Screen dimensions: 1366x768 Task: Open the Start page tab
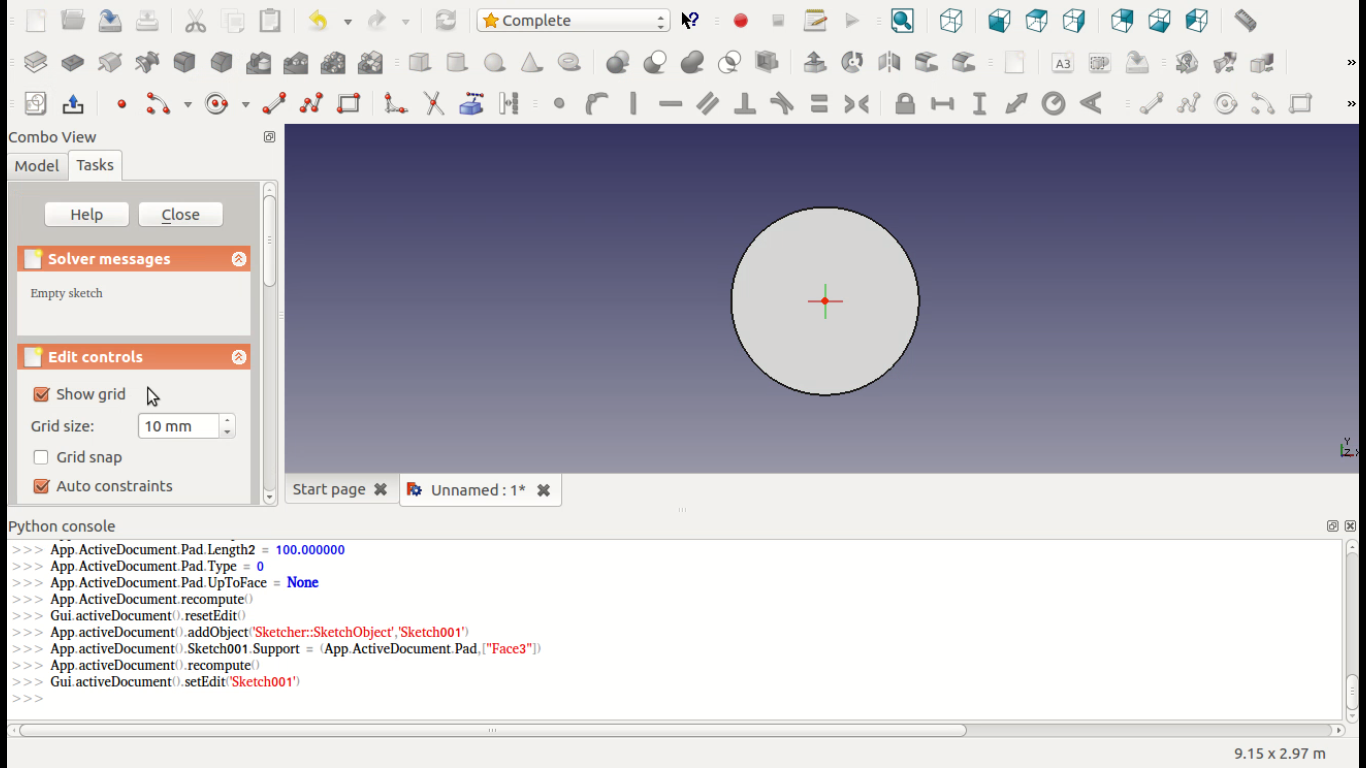(329, 489)
